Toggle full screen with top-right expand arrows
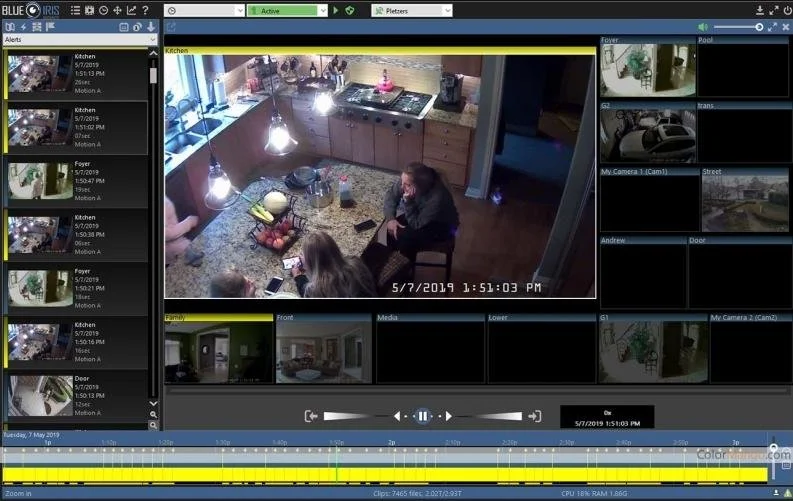Image resolution: width=793 pixels, height=501 pixels. (x=774, y=10)
